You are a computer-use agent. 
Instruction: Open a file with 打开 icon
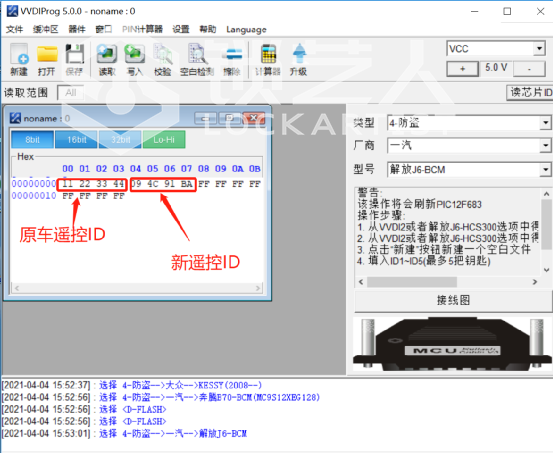[47, 59]
